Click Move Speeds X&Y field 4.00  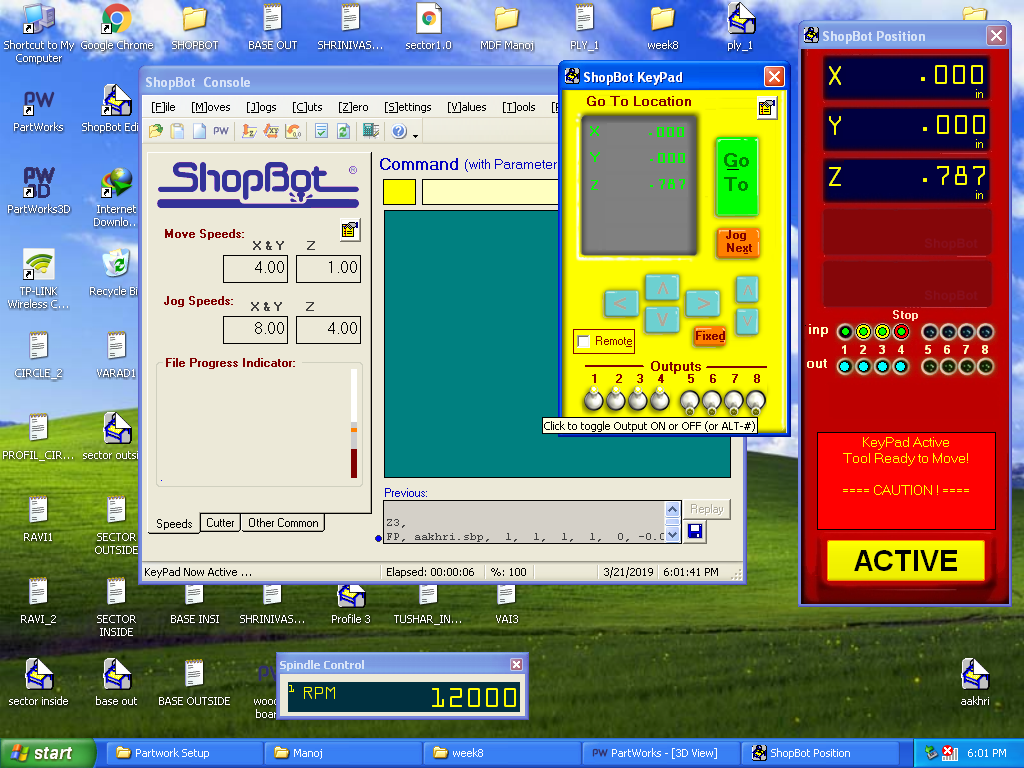coord(255,268)
